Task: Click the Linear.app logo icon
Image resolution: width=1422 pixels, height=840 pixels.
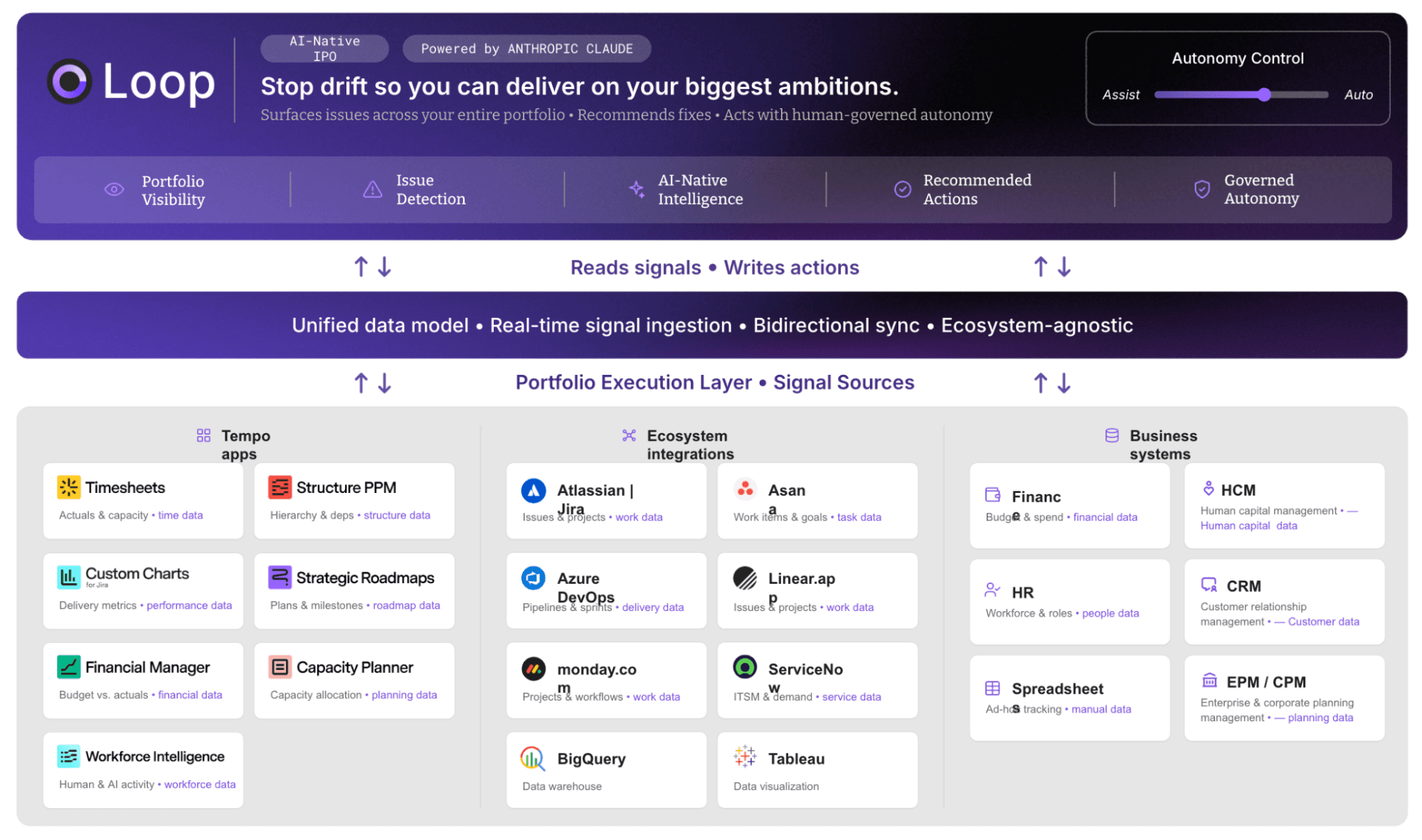Action: (x=745, y=578)
